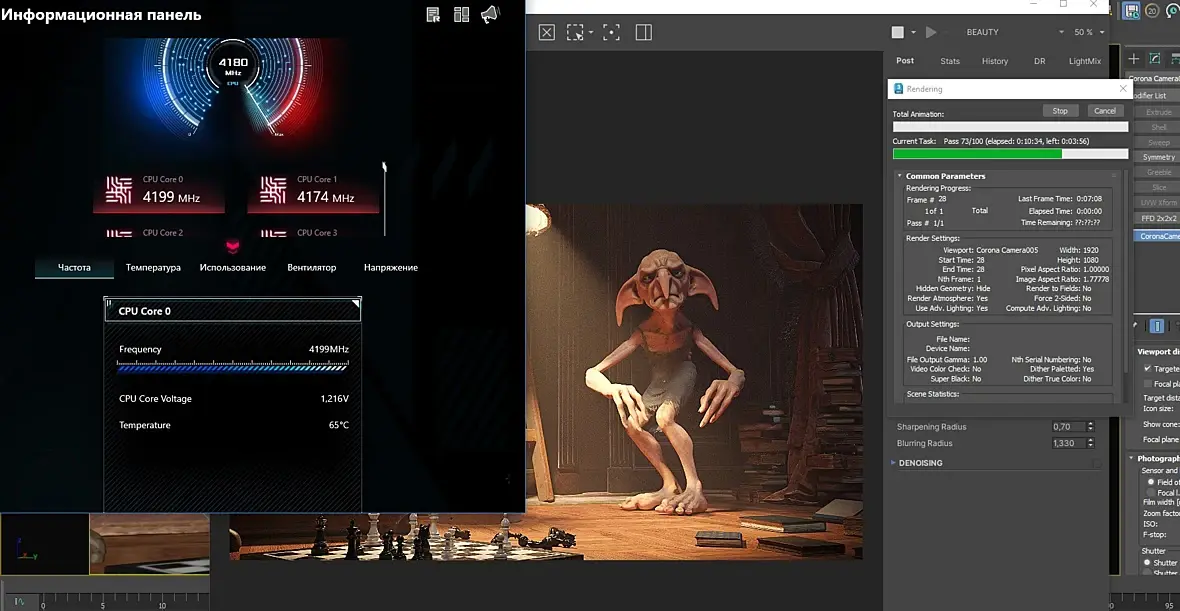
Task: Click the plus Create tab icon
Action: click(1133, 59)
